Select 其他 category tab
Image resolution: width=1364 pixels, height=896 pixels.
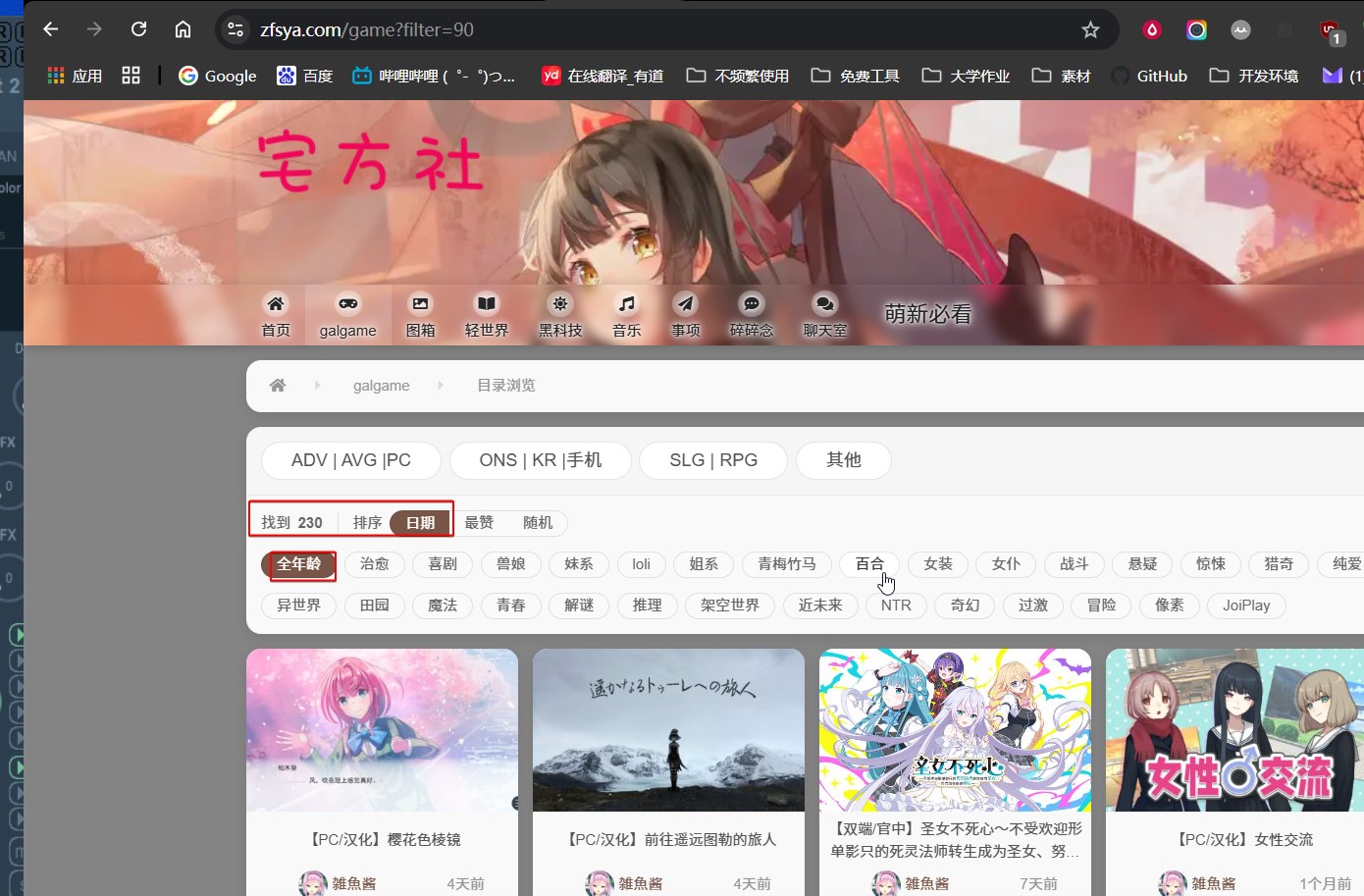point(844,460)
